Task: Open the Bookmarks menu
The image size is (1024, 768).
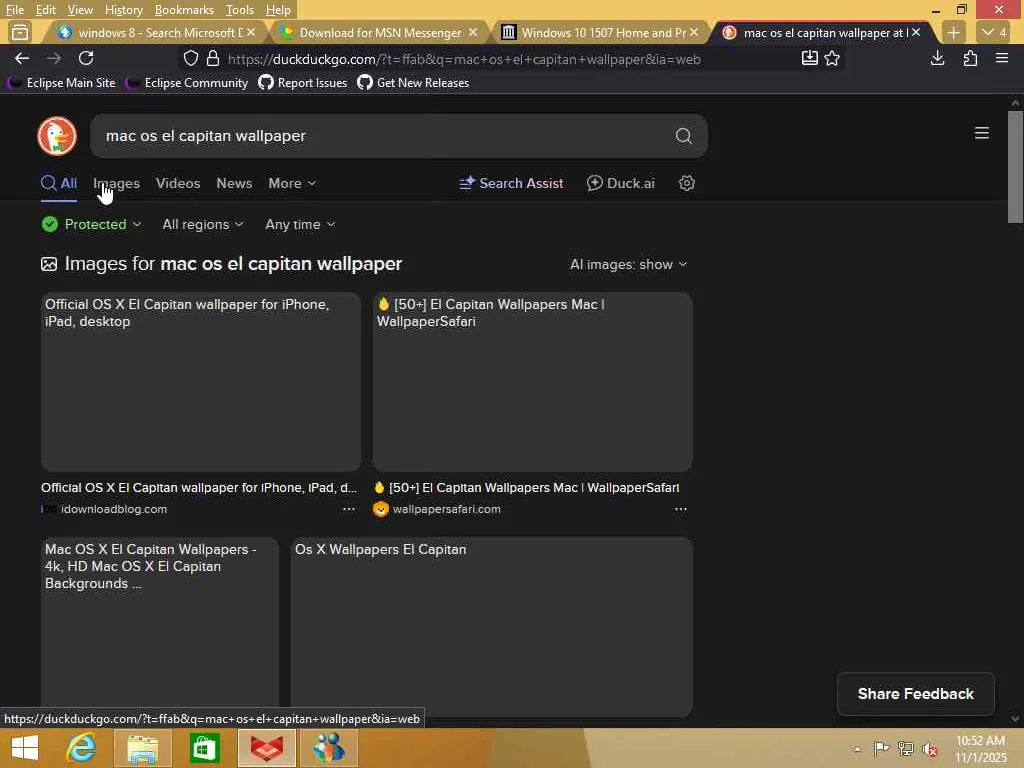Action: [184, 9]
